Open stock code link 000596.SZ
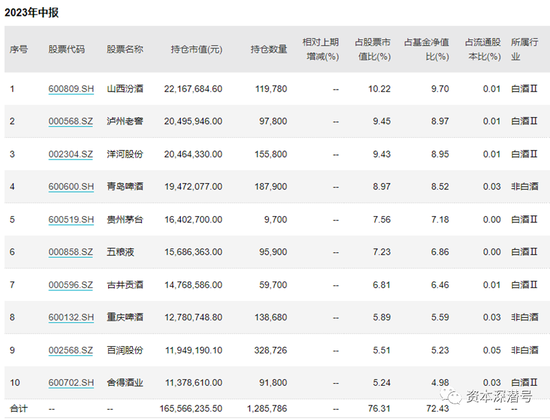Screen dimensions: 550x420 [71, 285]
